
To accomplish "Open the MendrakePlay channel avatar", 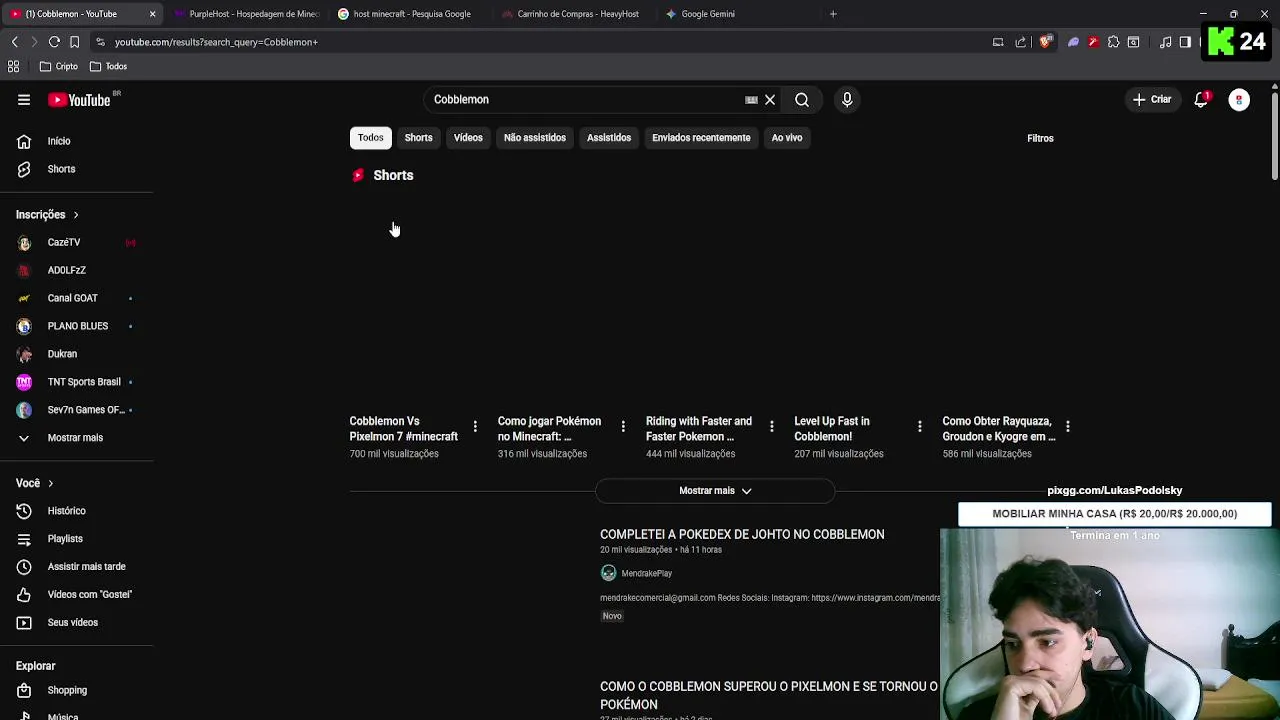I will tap(608, 573).
